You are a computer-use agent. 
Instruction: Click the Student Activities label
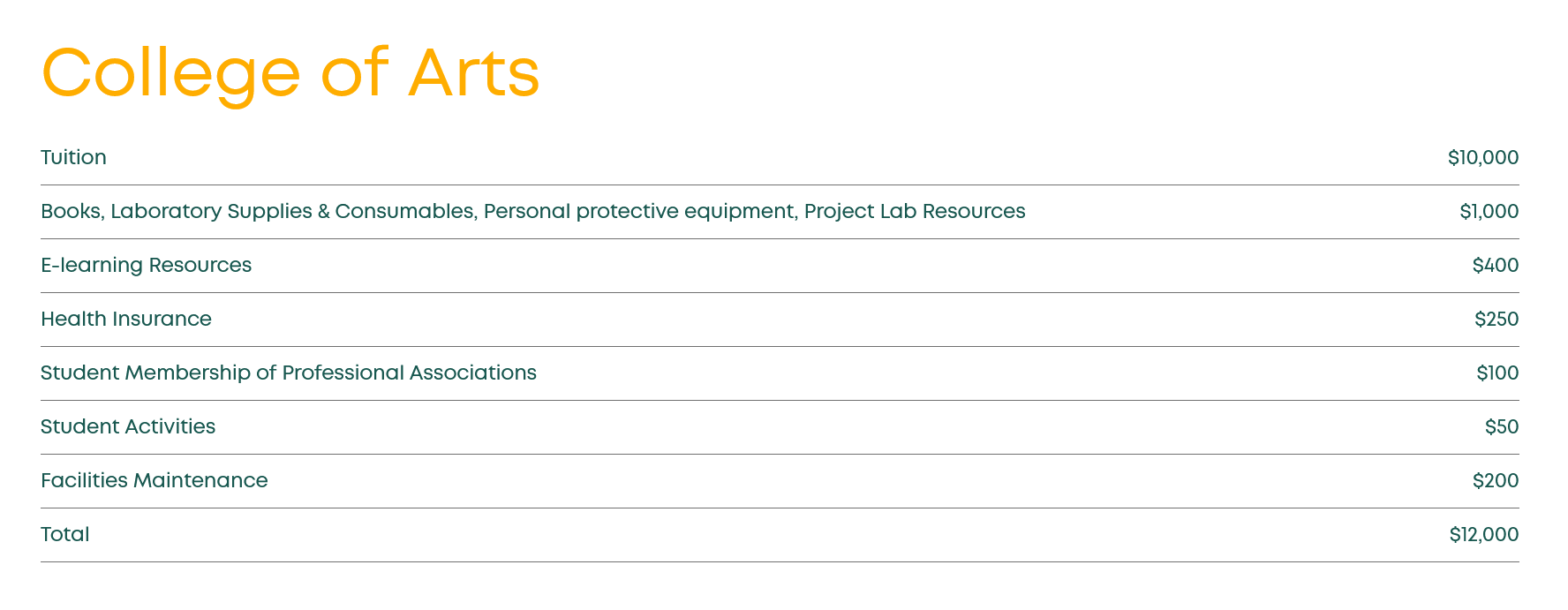128,427
